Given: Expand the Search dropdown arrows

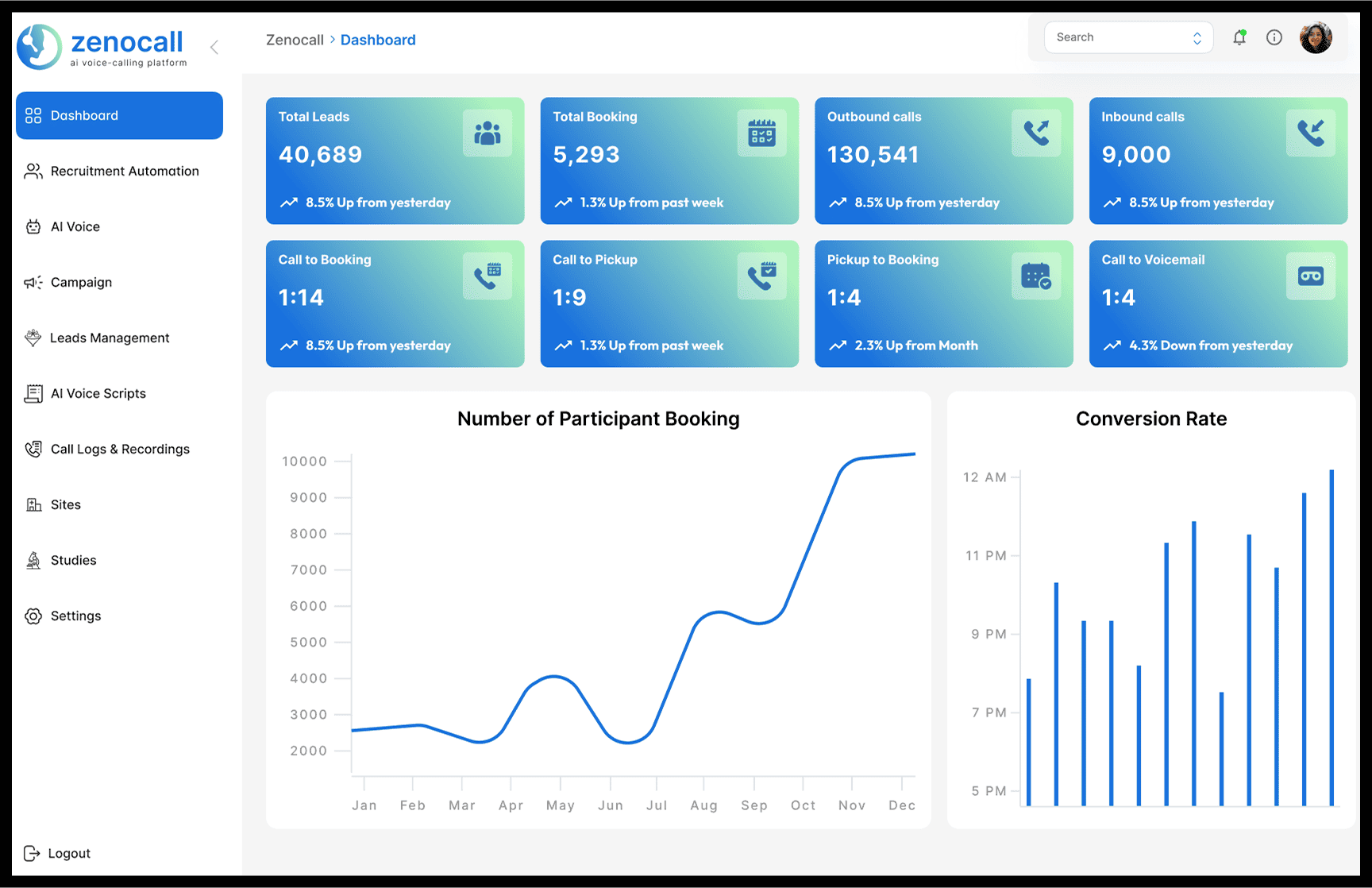Looking at the screenshot, I should pyautogui.click(x=1197, y=38).
